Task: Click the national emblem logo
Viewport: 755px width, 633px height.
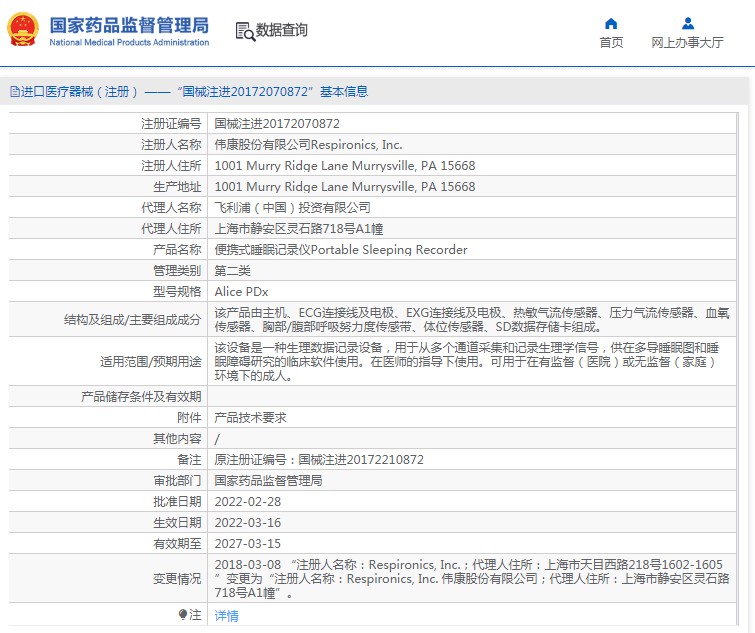Action: (22, 30)
